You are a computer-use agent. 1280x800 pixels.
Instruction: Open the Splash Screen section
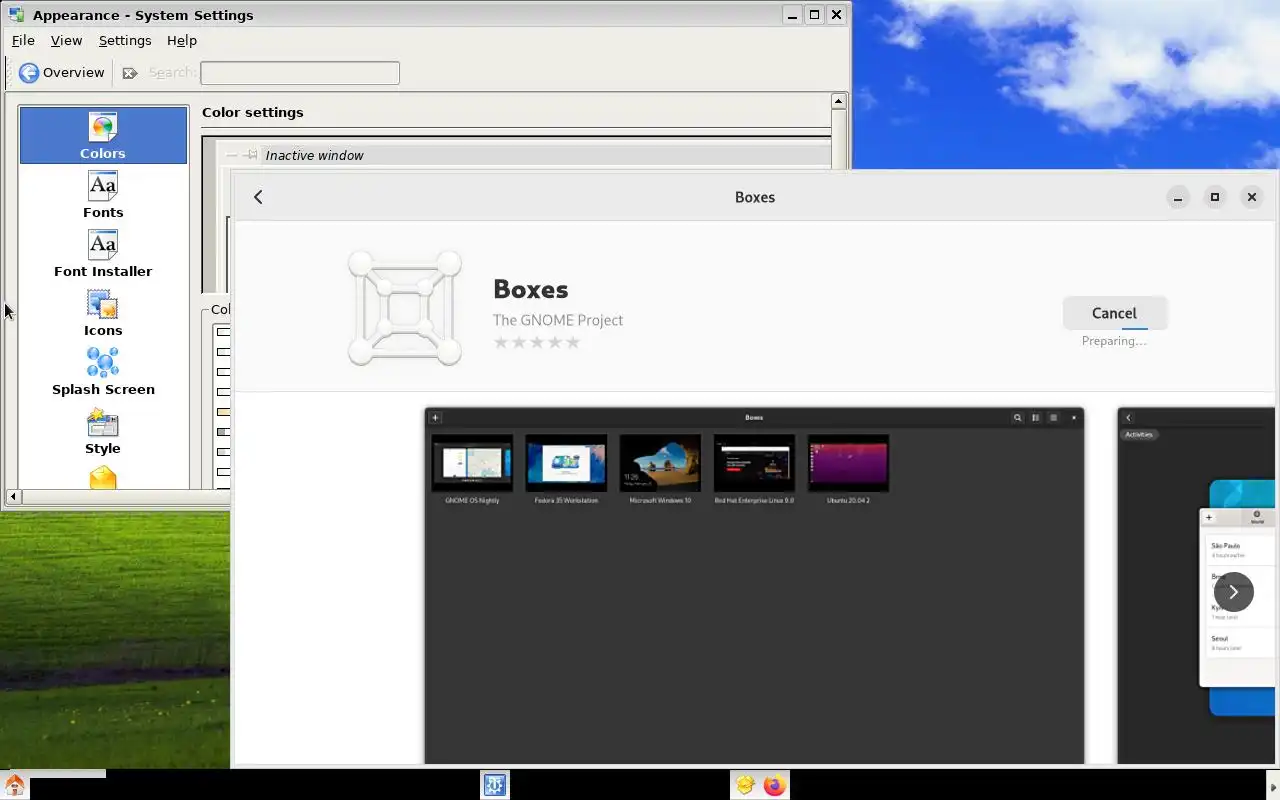(x=103, y=372)
